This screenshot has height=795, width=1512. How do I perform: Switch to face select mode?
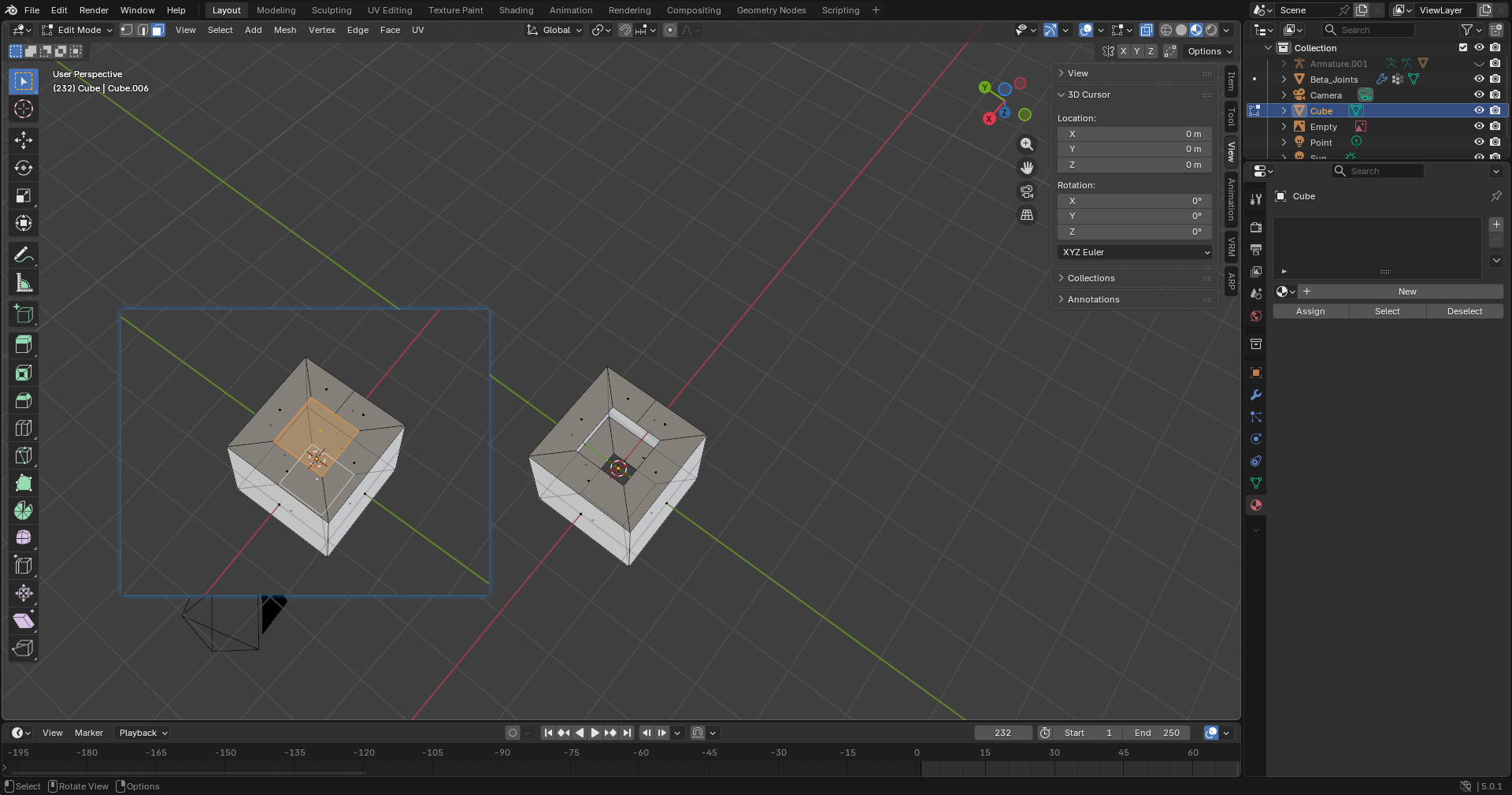[157, 30]
